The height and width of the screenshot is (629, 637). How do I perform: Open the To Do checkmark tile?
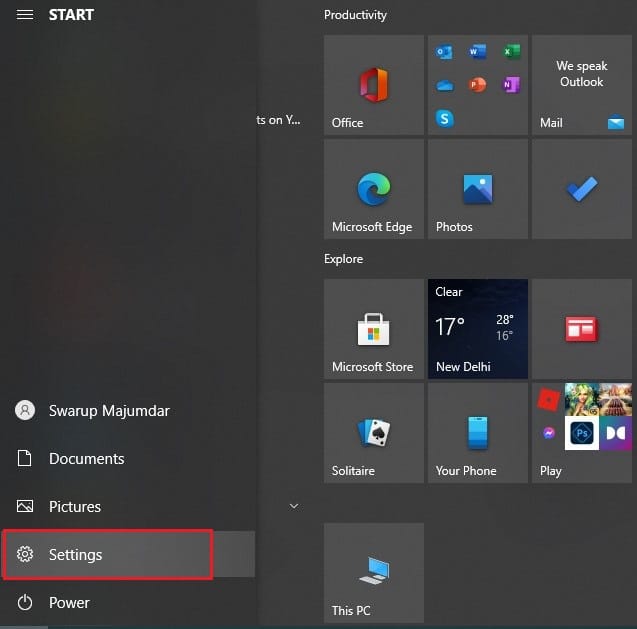(x=582, y=189)
